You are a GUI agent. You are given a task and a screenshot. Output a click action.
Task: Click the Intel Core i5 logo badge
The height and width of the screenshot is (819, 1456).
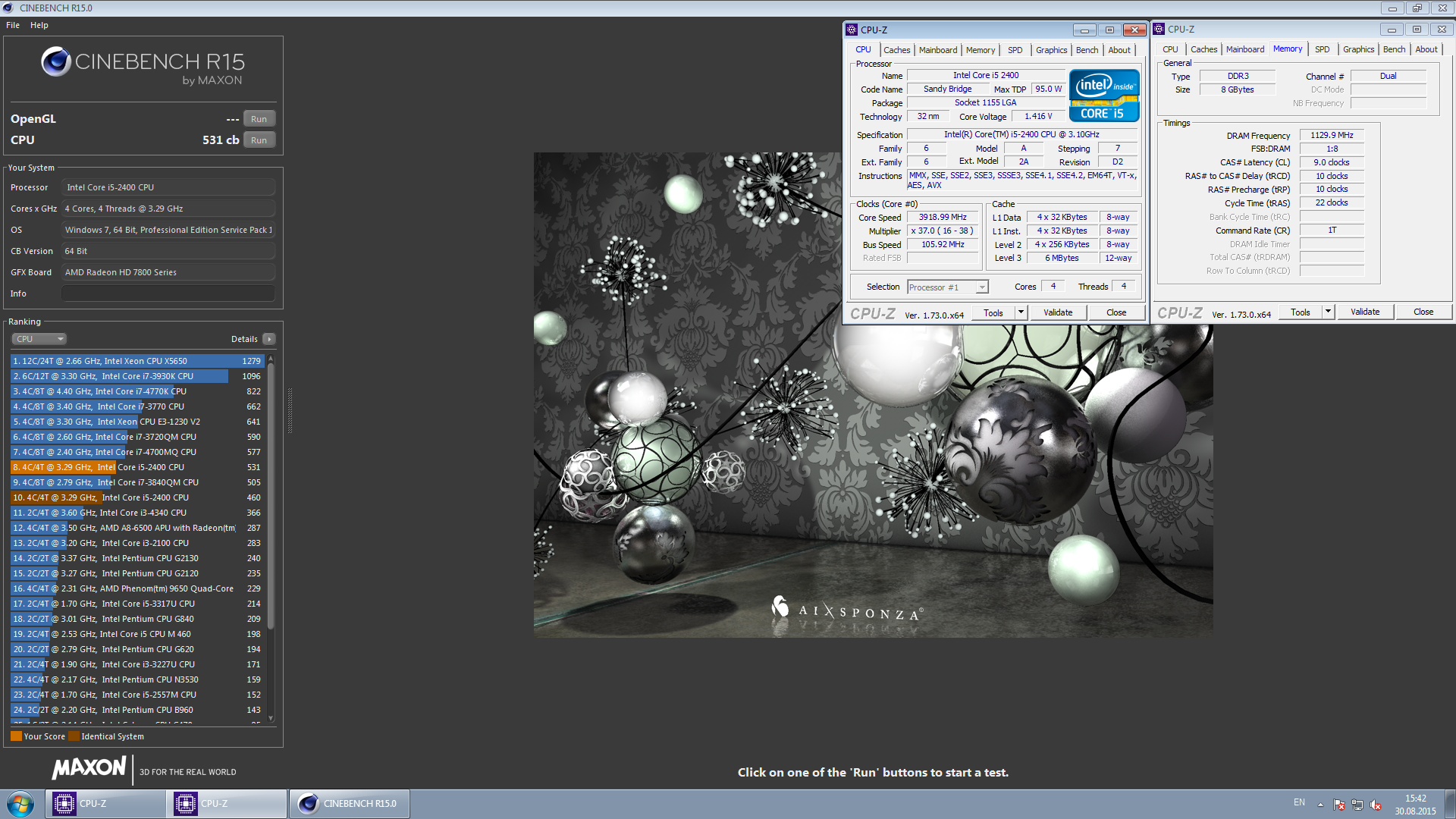(x=1103, y=95)
